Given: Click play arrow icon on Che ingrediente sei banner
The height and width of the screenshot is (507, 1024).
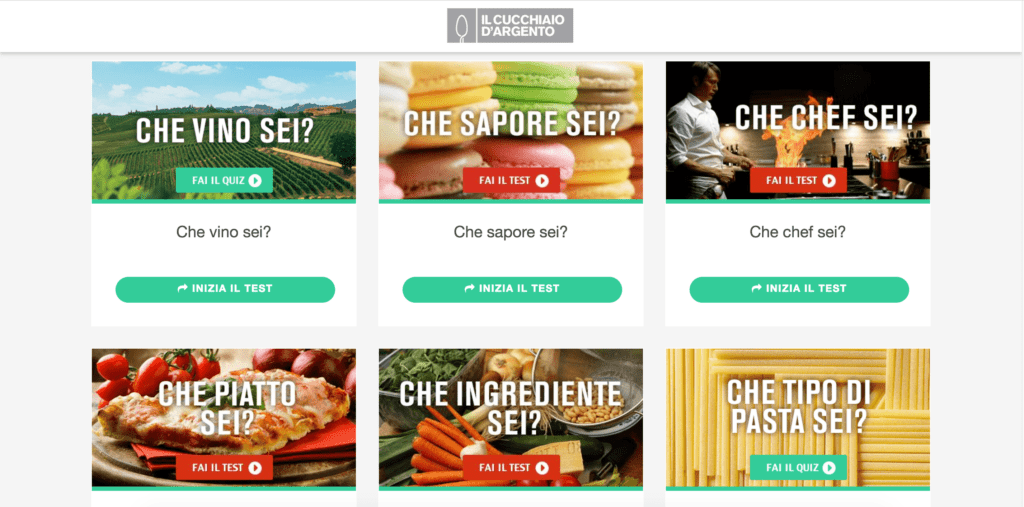Looking at the screenshot, I should point(542,468).
